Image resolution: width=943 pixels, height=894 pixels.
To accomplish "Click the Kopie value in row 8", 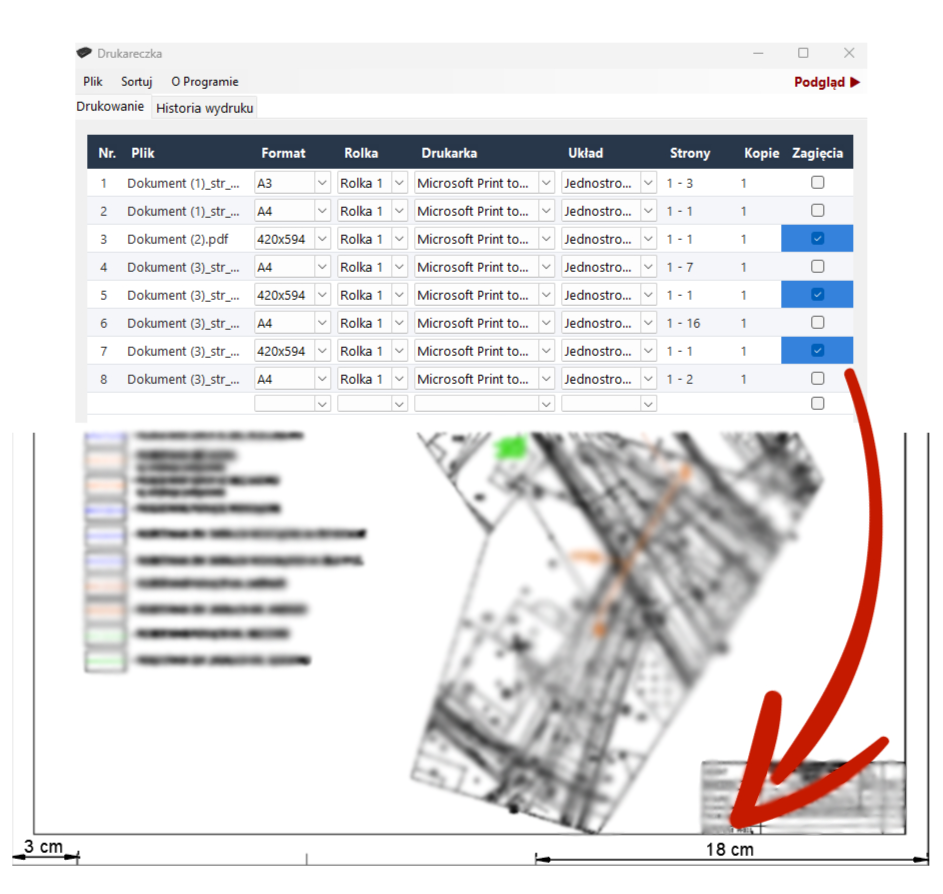I will pos(744,379).
